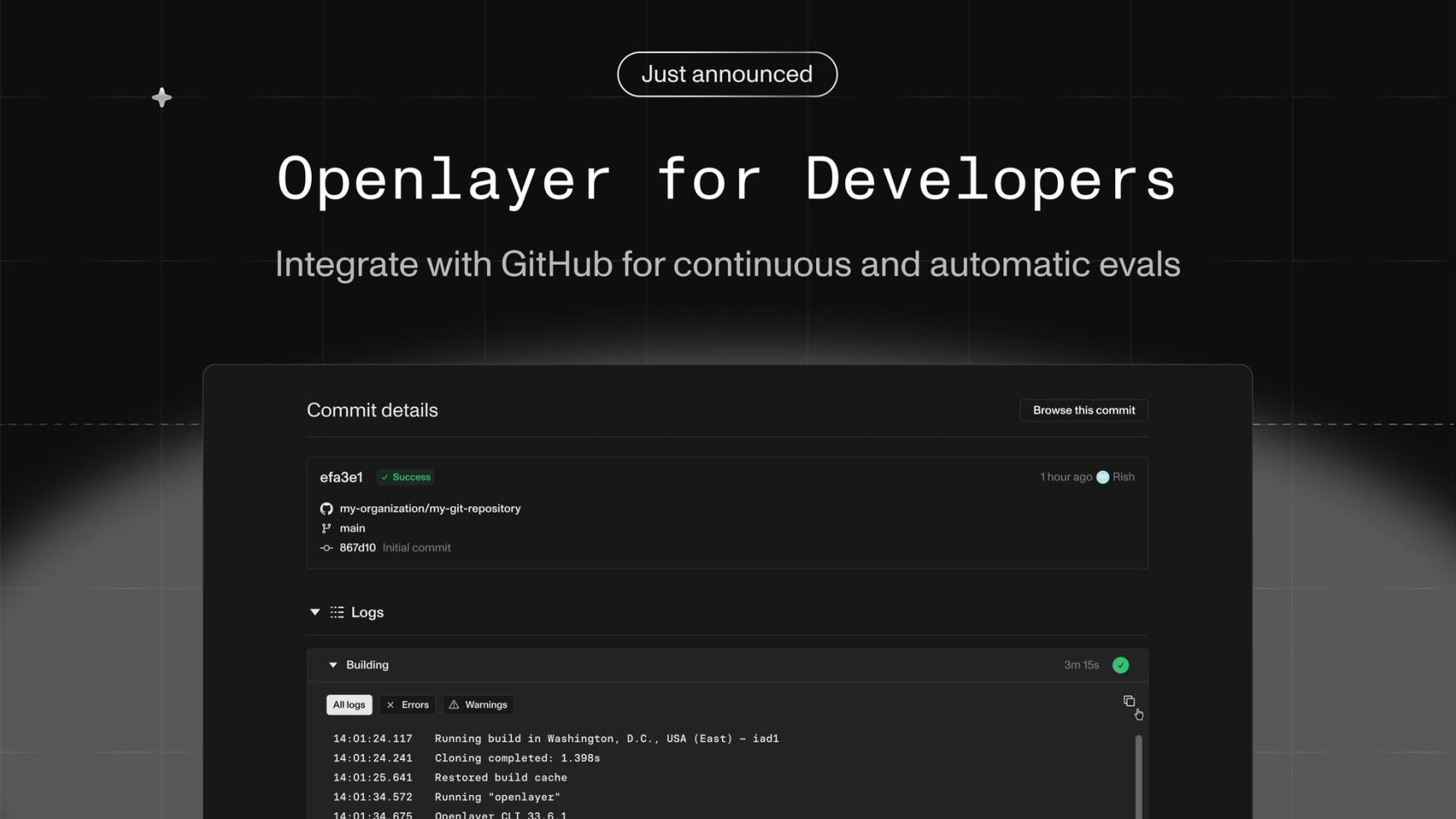1456x819 pixels.
Task: Click the efa3e1 commit identifier
Action: (x=342, y=478)
